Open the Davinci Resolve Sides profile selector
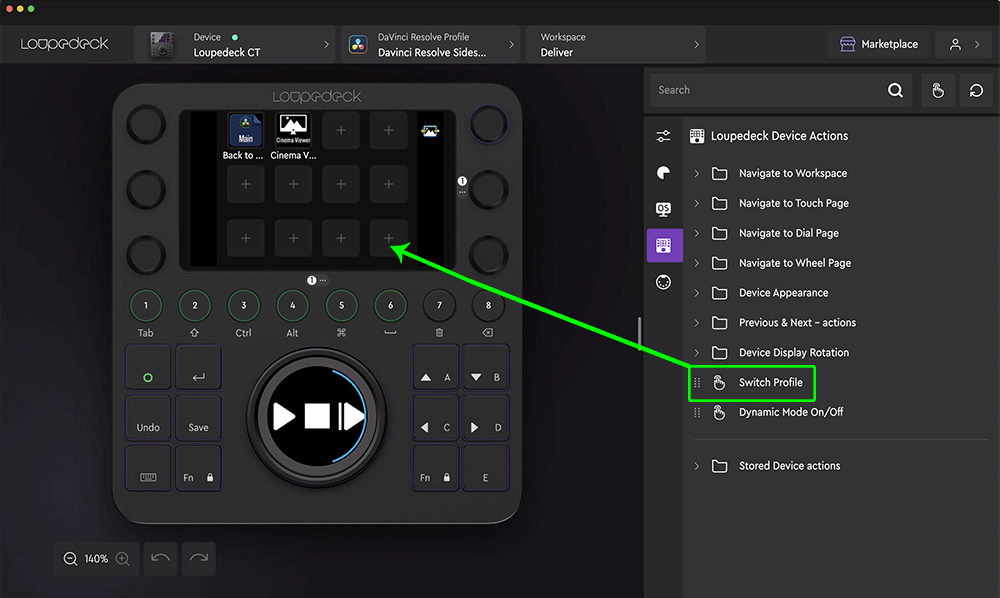Screen dimensions: 1000x598 click(511, 44)
